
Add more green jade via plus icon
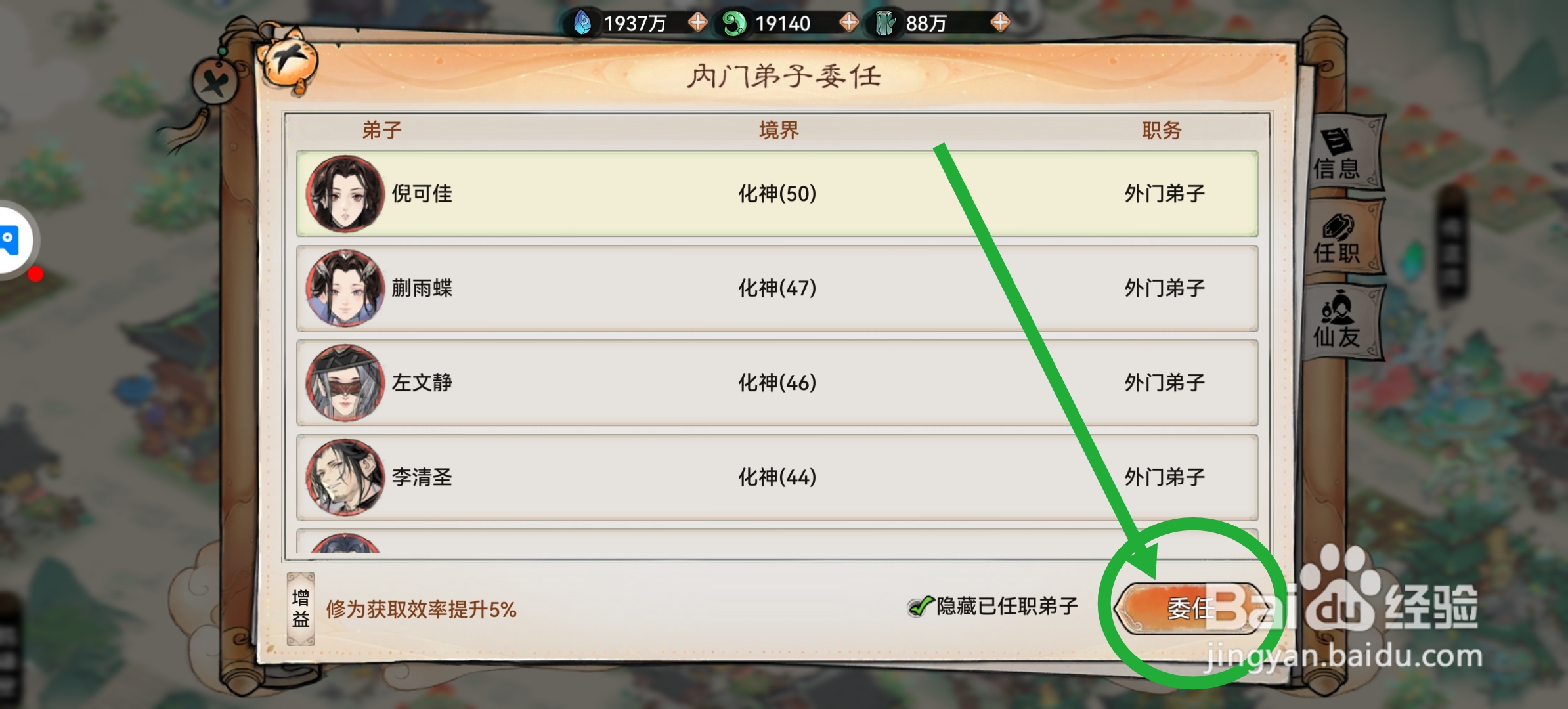[x=849, y=23]
